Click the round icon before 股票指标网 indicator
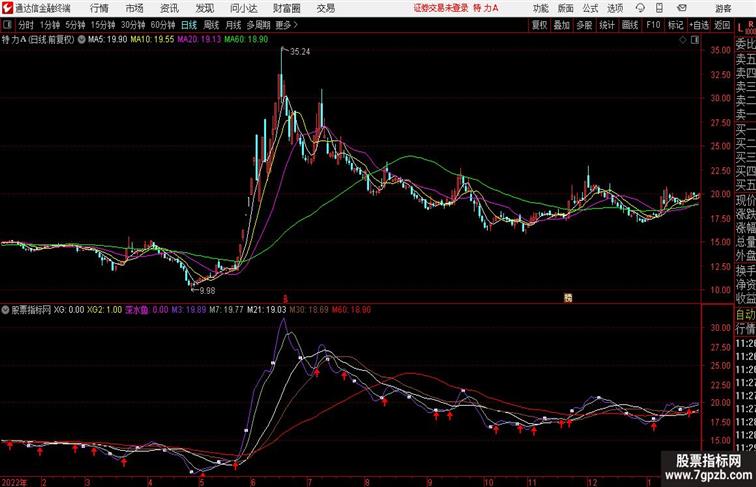This screenshot has height=487, width=756. coord(5,310)
